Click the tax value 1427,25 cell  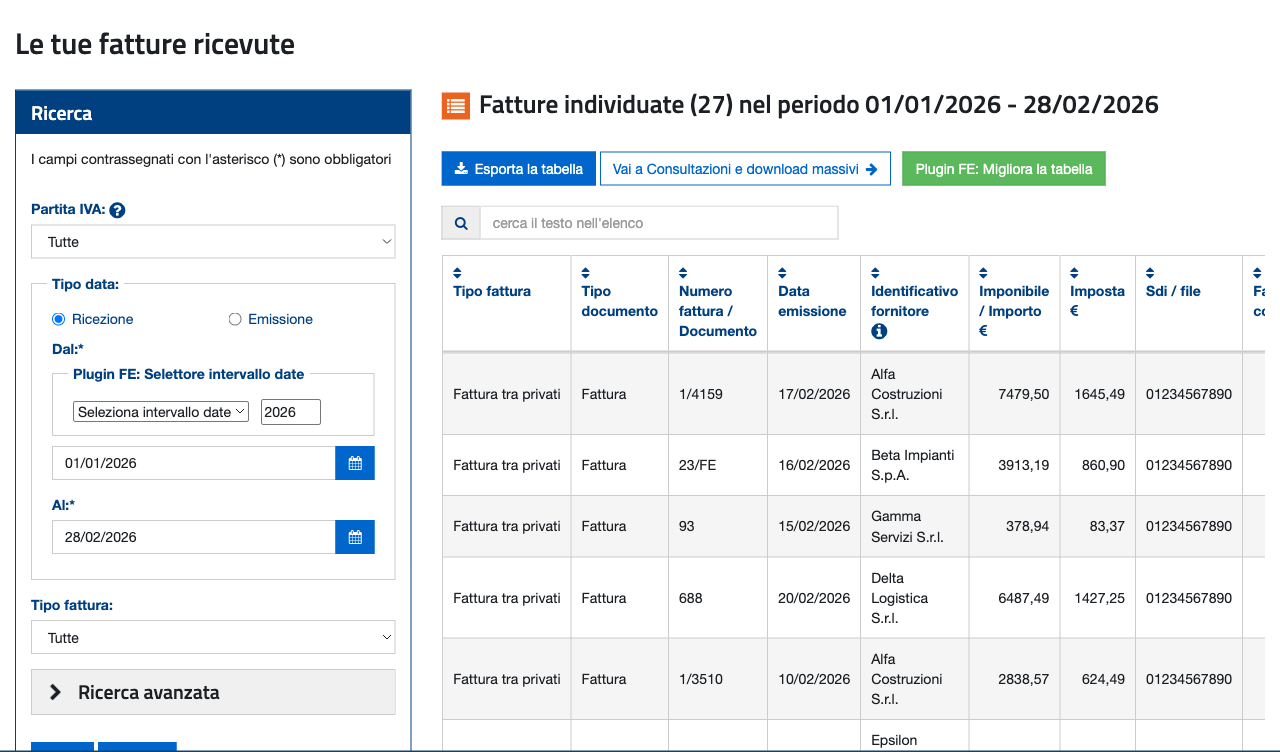coord(1100,598)
